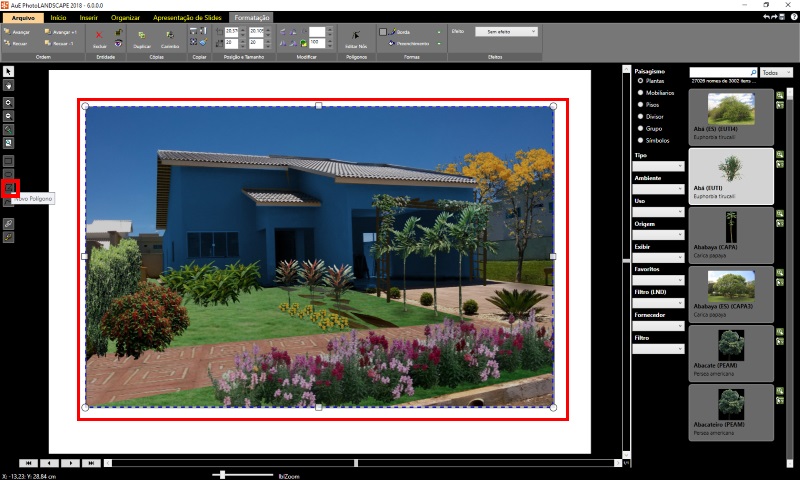Open the Tipo filter dropdown
Screen dimensions: 800x480
pos(658,166)
